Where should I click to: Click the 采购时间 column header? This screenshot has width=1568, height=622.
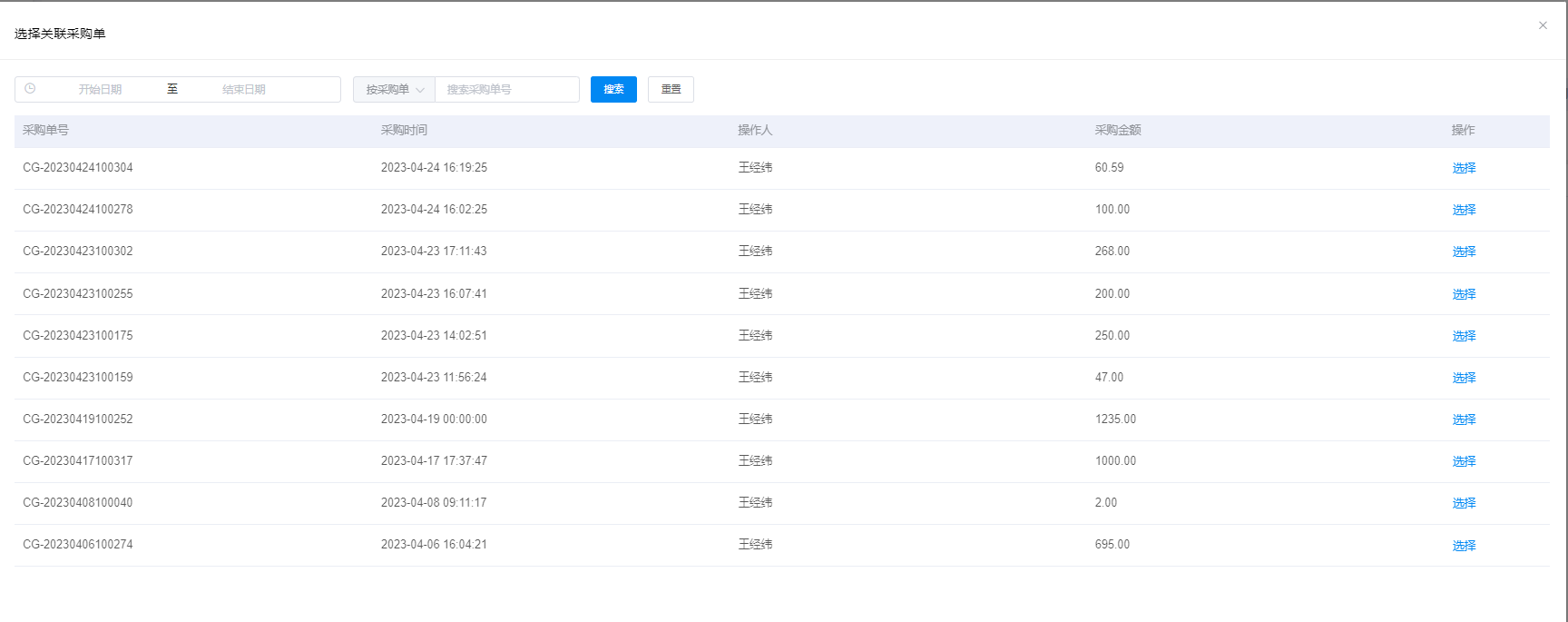[x=404, y=131]
